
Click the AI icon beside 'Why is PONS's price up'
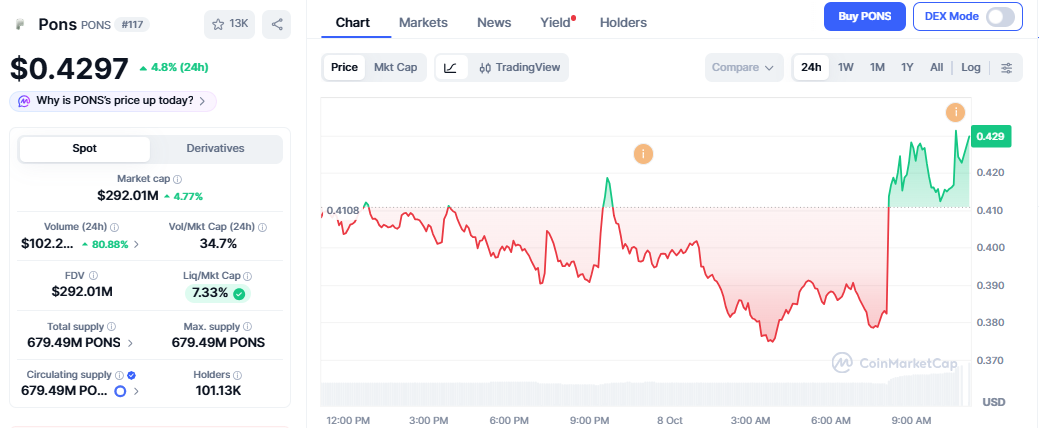click(x=24, y=101)
